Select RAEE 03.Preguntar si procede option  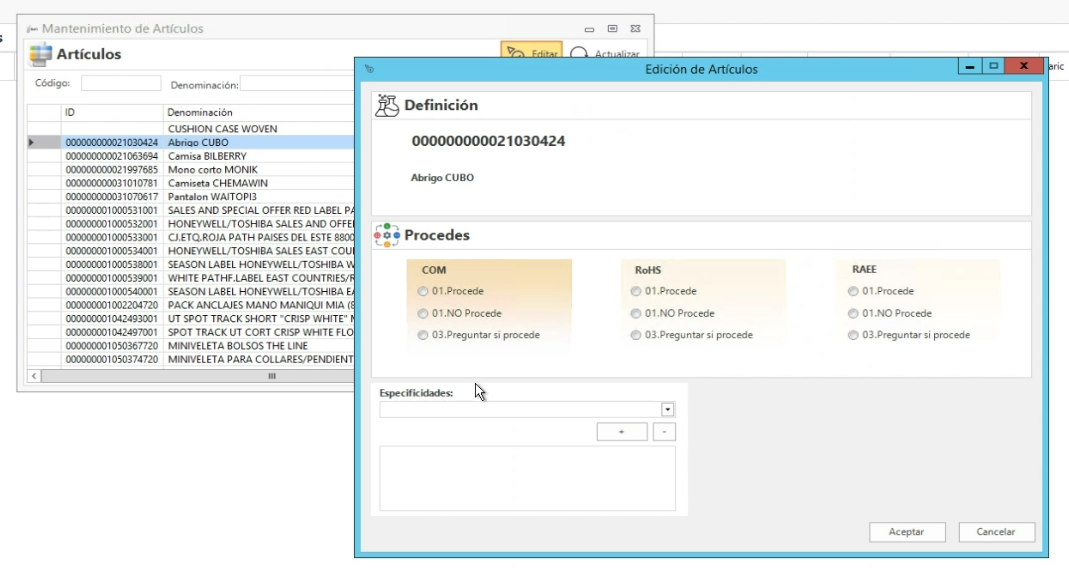[x=853, y=336]
